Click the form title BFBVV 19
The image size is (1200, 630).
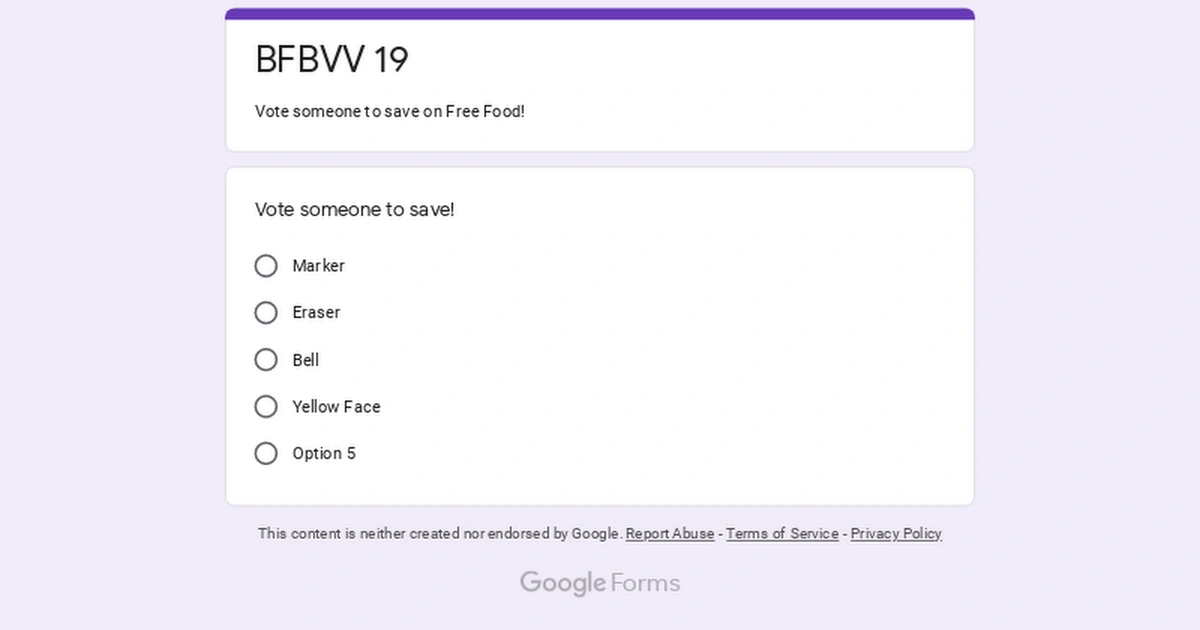pos(332,60)
